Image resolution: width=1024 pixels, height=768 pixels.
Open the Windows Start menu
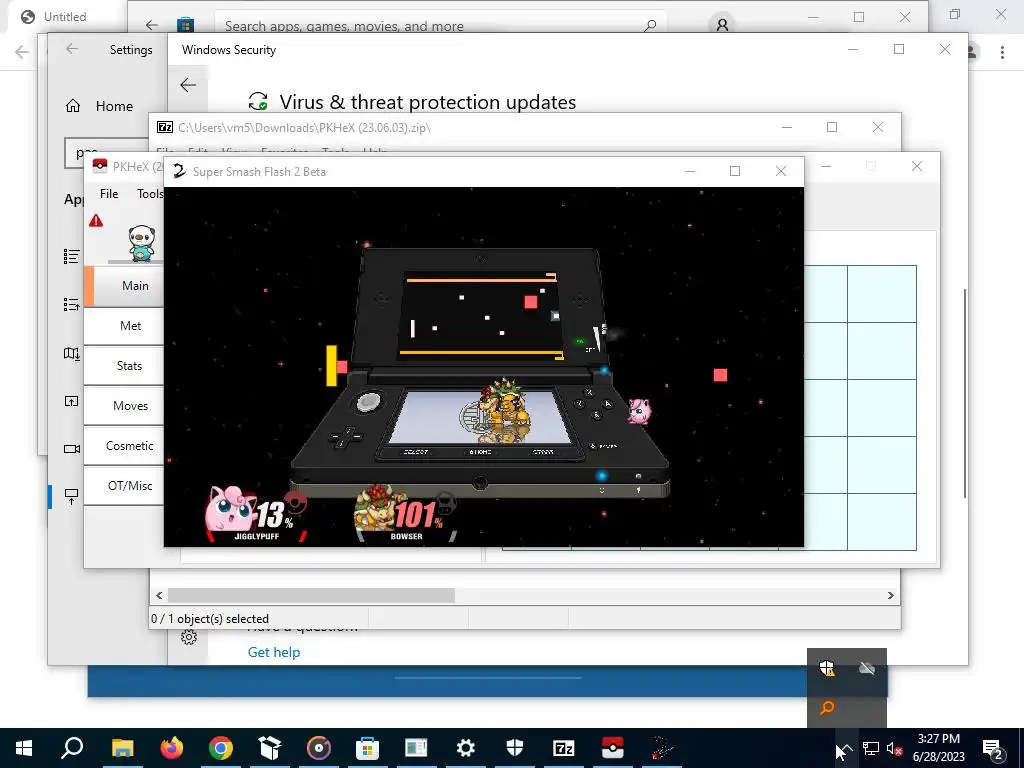point(24,748)
